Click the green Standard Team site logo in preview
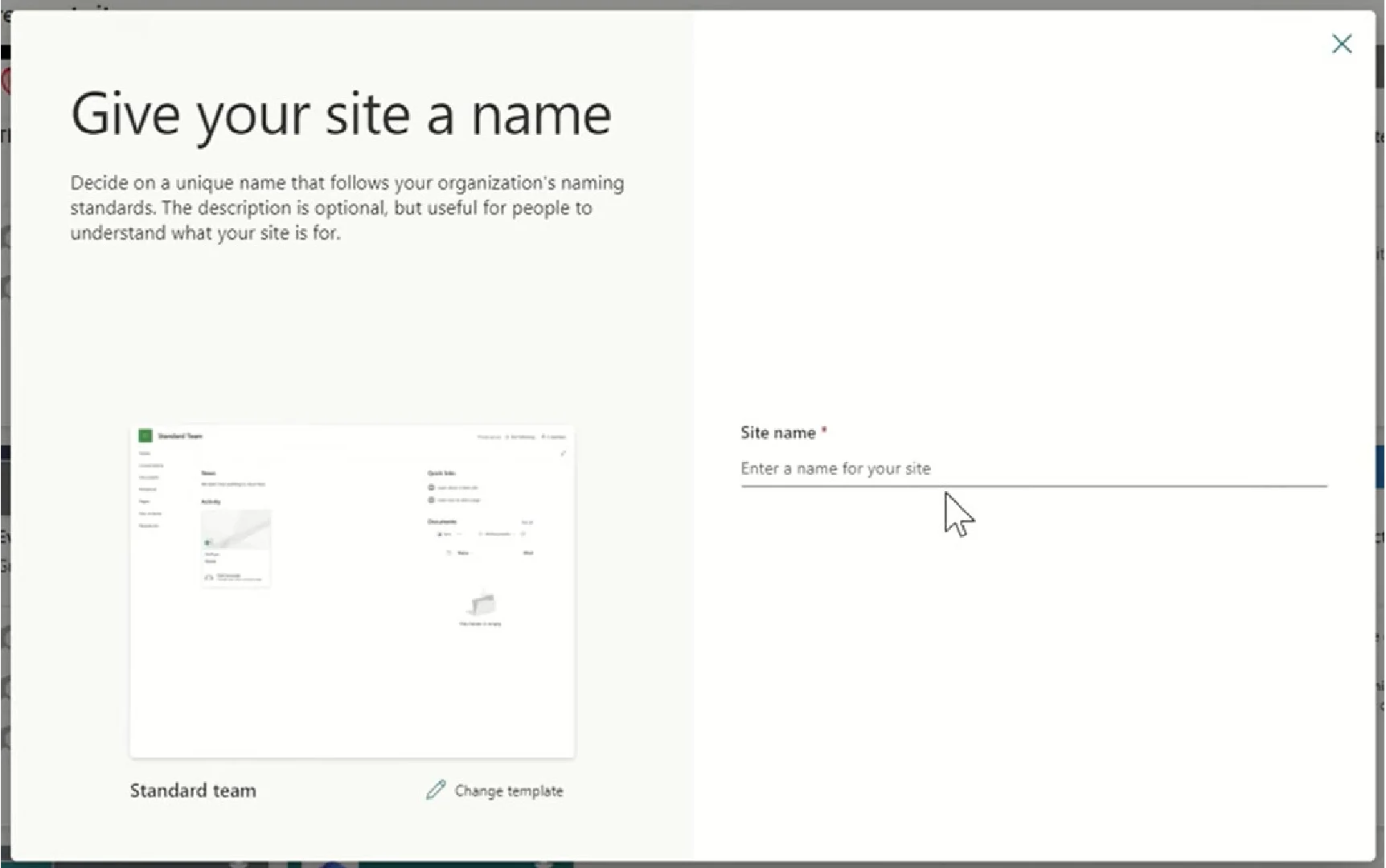This screenshot has height=868, width=1386. (x=144, y=436)
